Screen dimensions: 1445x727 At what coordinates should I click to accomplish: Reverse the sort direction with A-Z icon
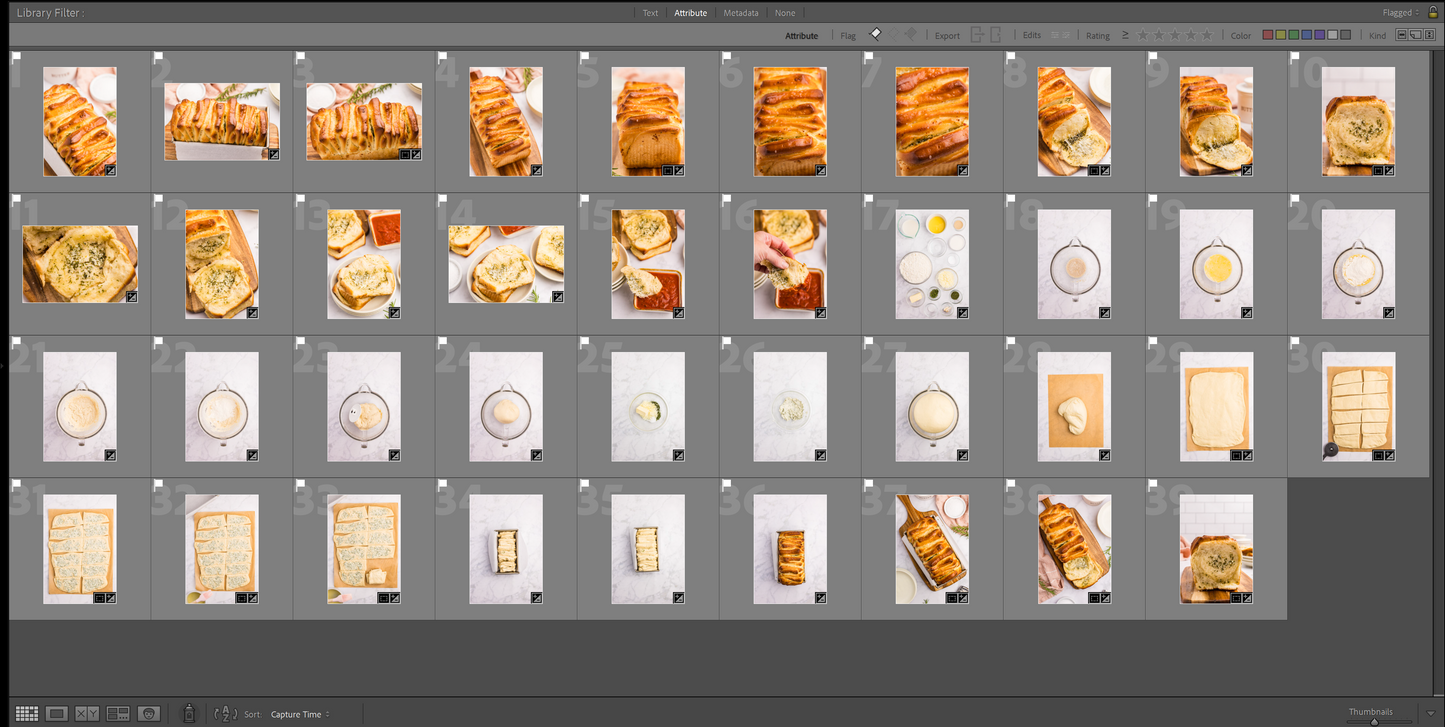click(226, 713)
